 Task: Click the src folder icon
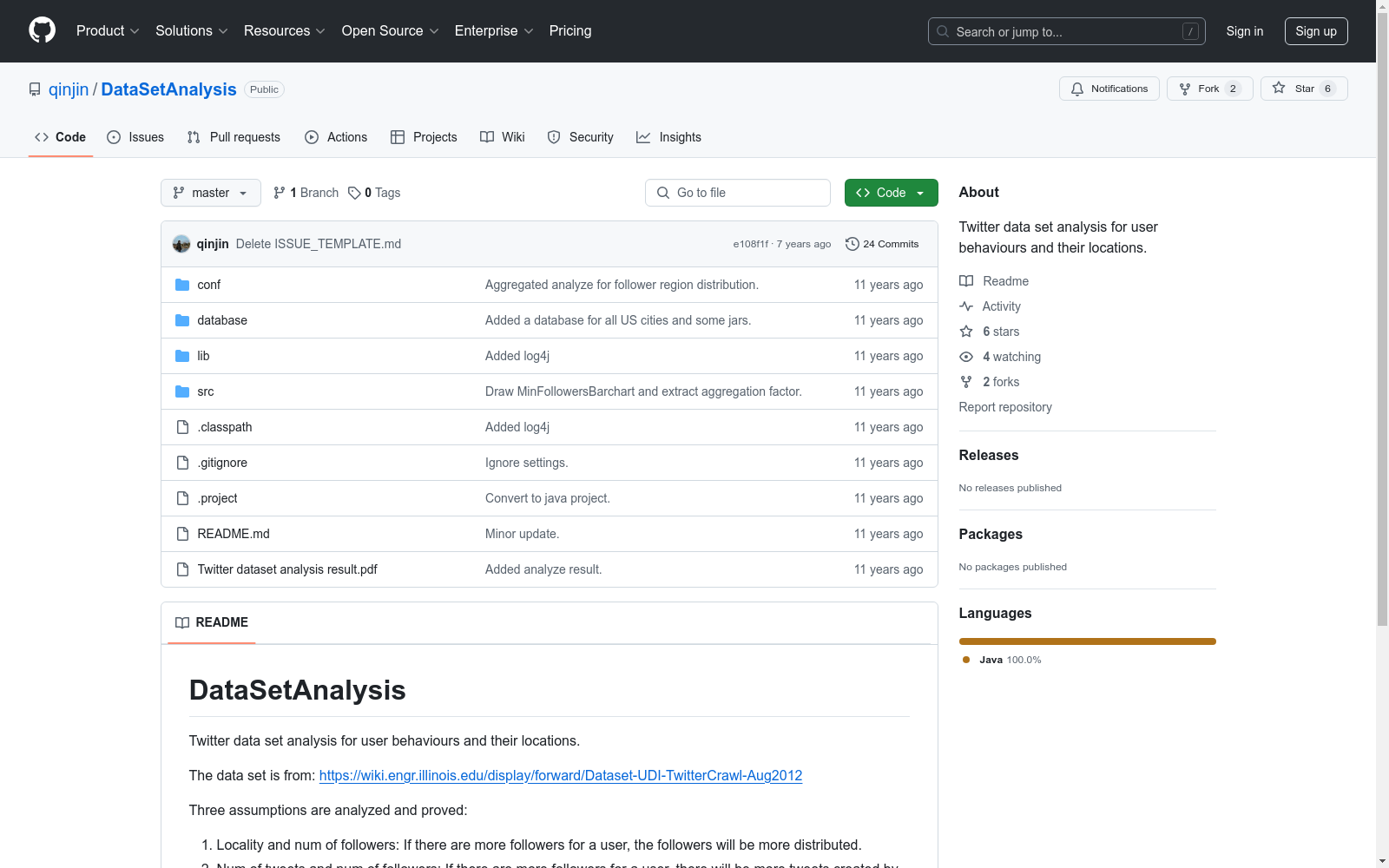(x=182, y=391)
